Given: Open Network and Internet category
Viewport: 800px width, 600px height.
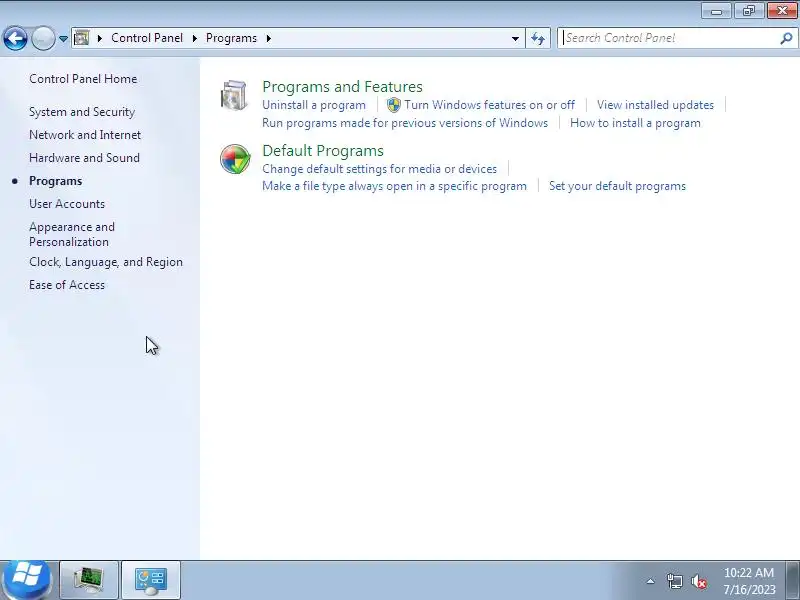Looking at the screenshot, I should 85,135.
